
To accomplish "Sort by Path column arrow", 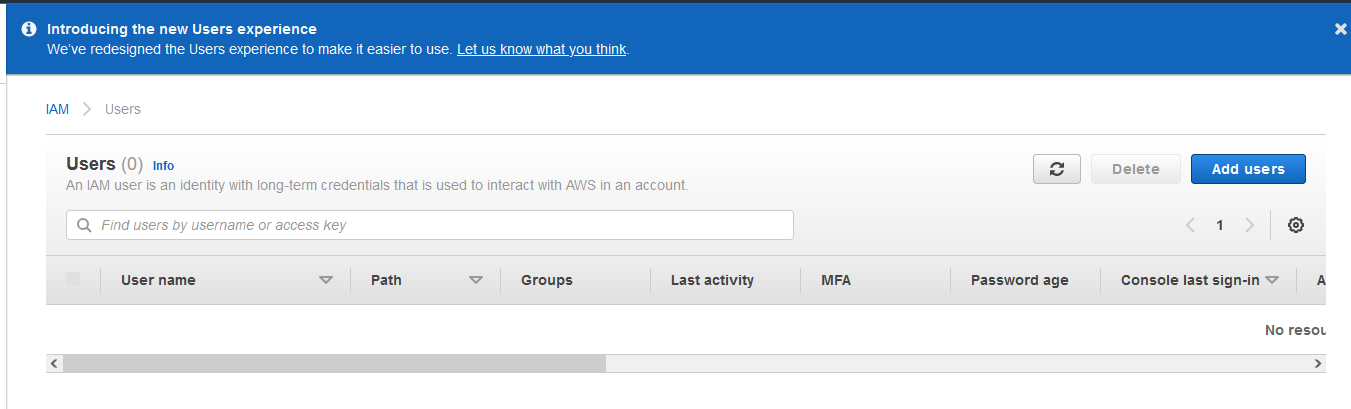I will click(476, 280).
